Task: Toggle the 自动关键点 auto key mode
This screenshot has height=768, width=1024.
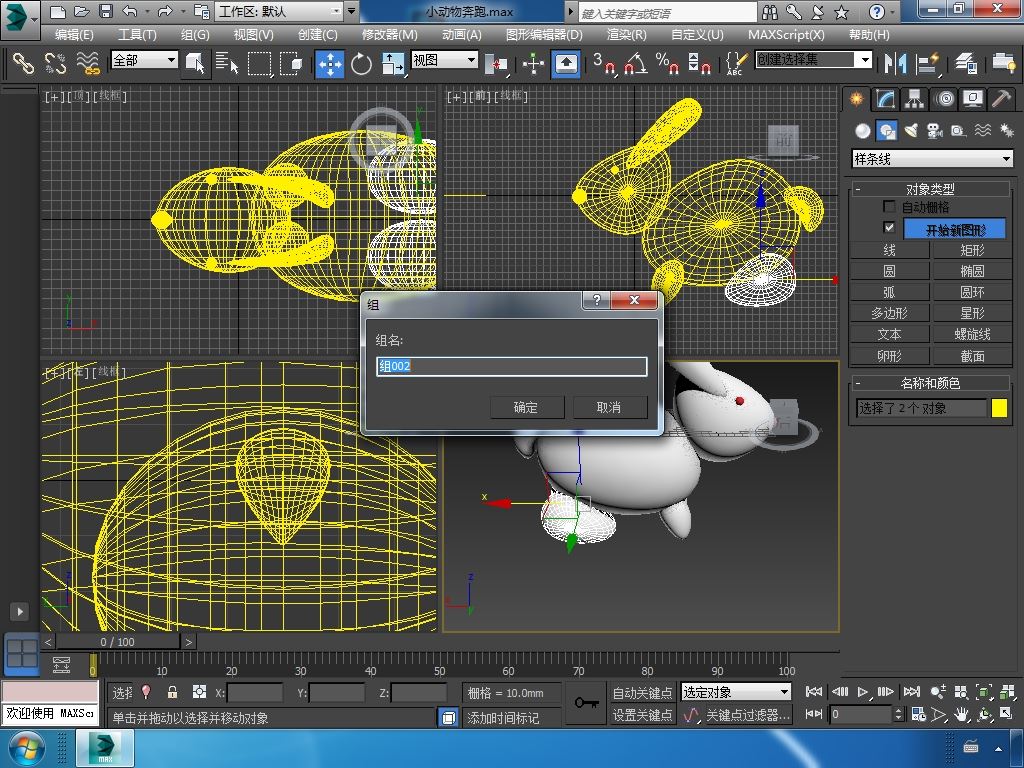Action: [x=642, y=693]
